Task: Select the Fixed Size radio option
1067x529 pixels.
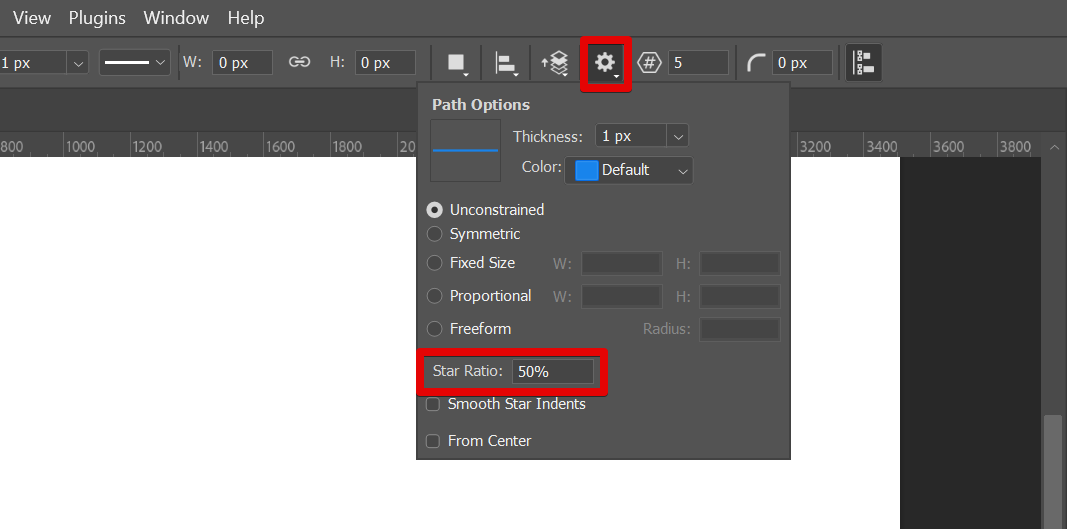Action: tap(435, 263)
